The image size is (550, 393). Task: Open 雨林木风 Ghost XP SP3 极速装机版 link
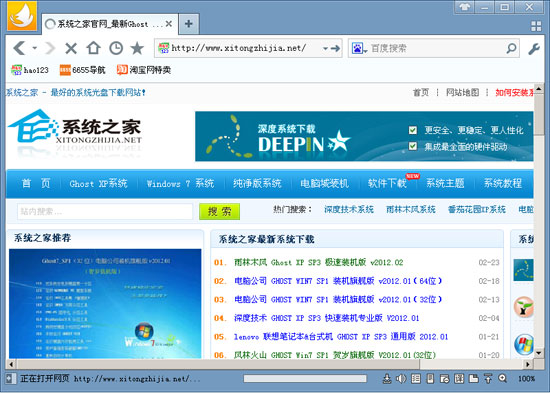coord(318,262)
